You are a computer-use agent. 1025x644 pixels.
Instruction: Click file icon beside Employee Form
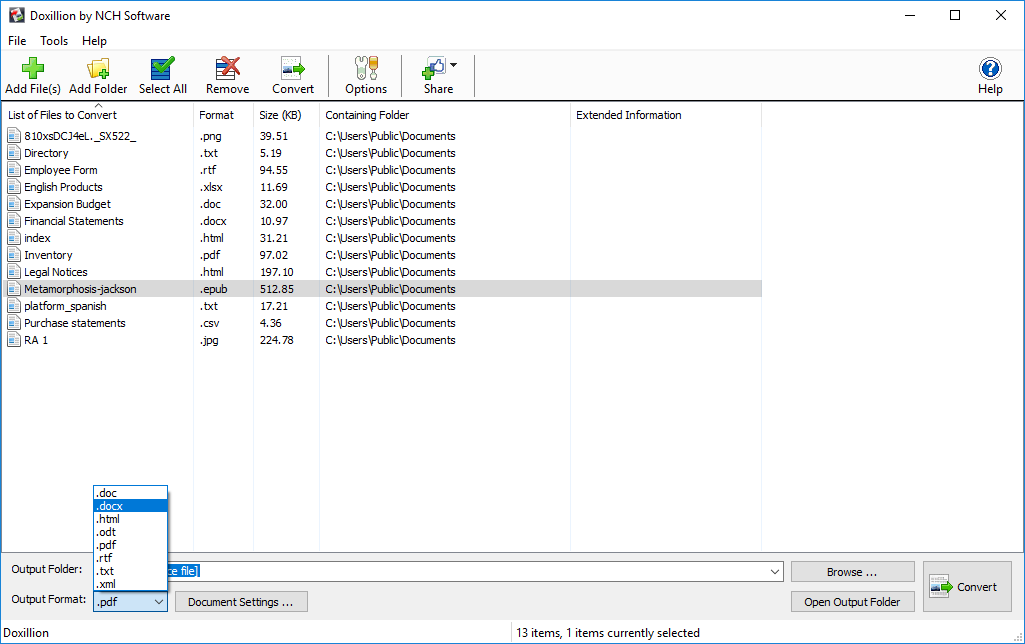[14, 169]
